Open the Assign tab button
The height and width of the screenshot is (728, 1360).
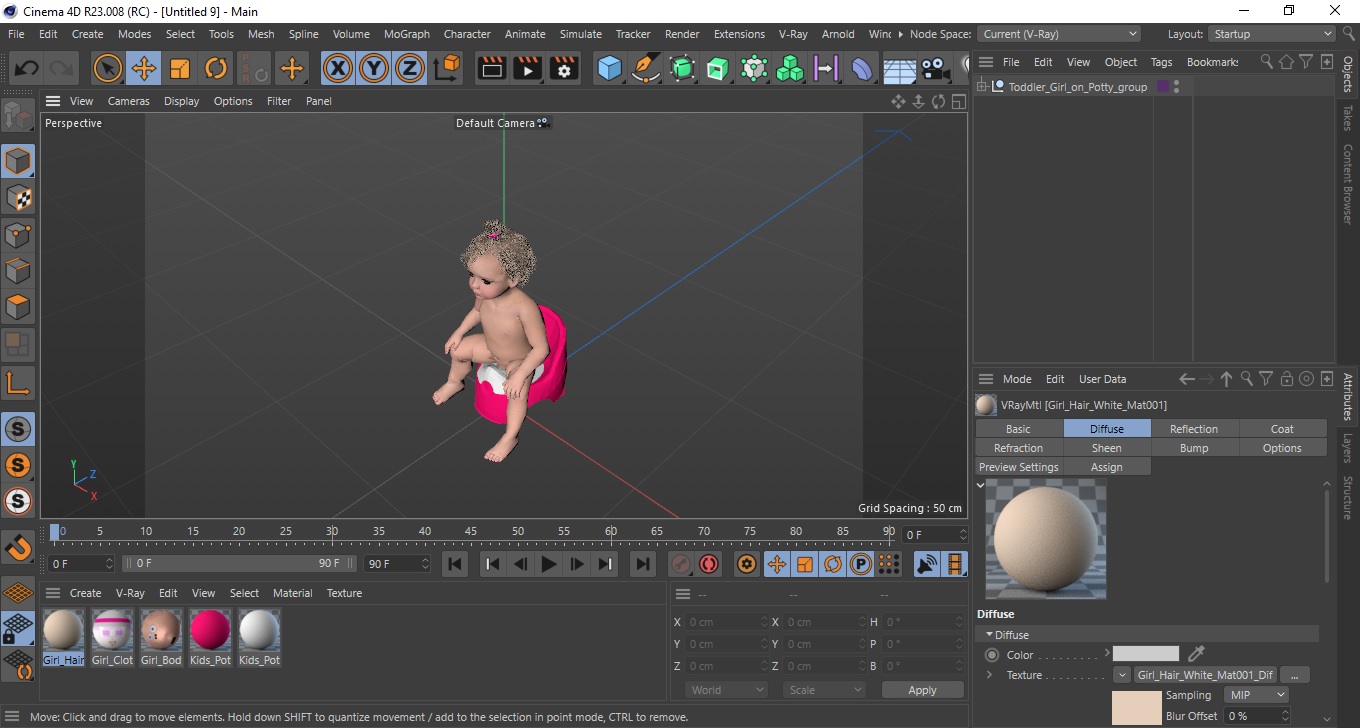[x=1106, y=467]
